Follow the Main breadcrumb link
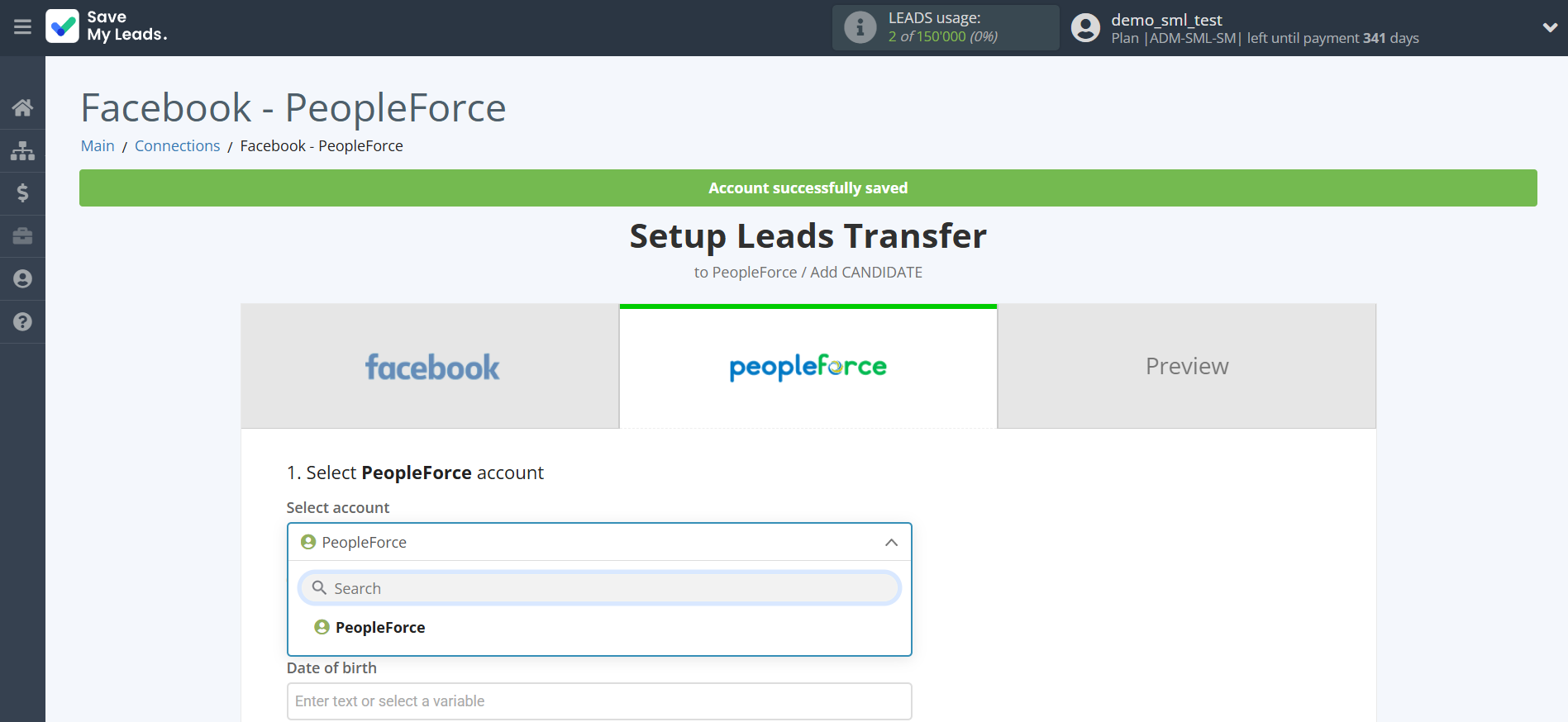 pos(98,146)
